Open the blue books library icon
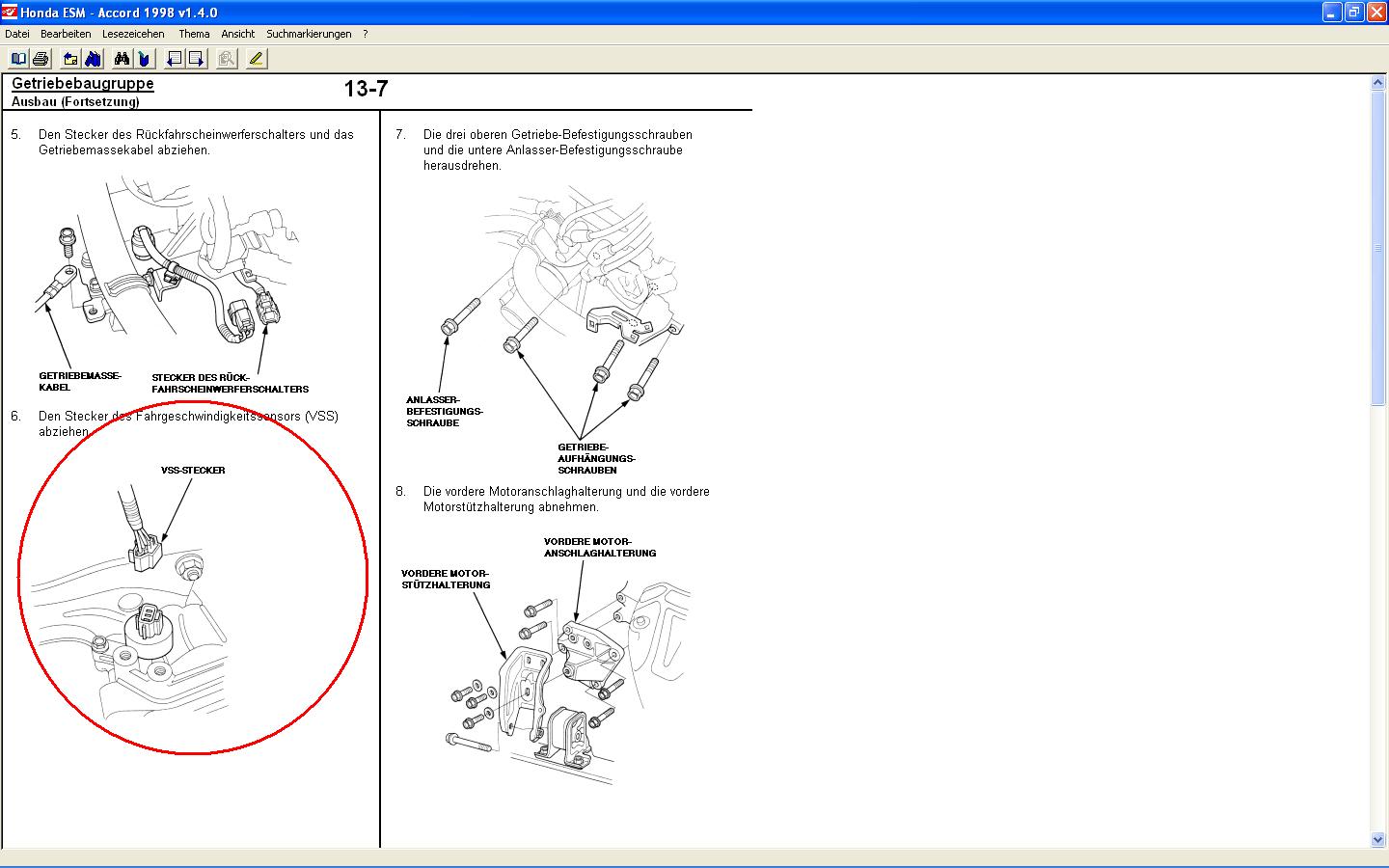The image size is (1389, 868). click(x=93, y=59)
